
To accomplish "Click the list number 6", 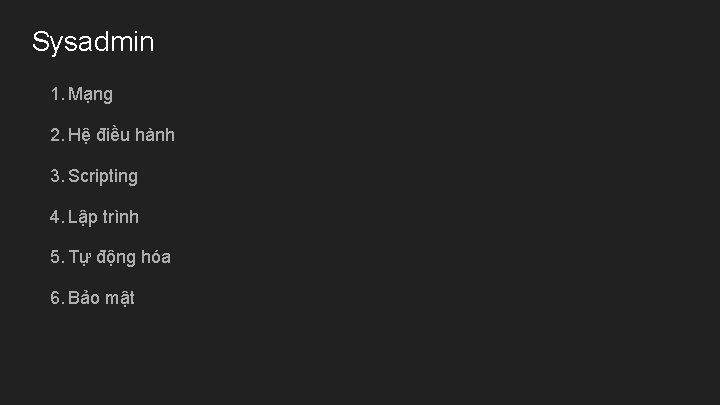I will click(x=57, y=298).
